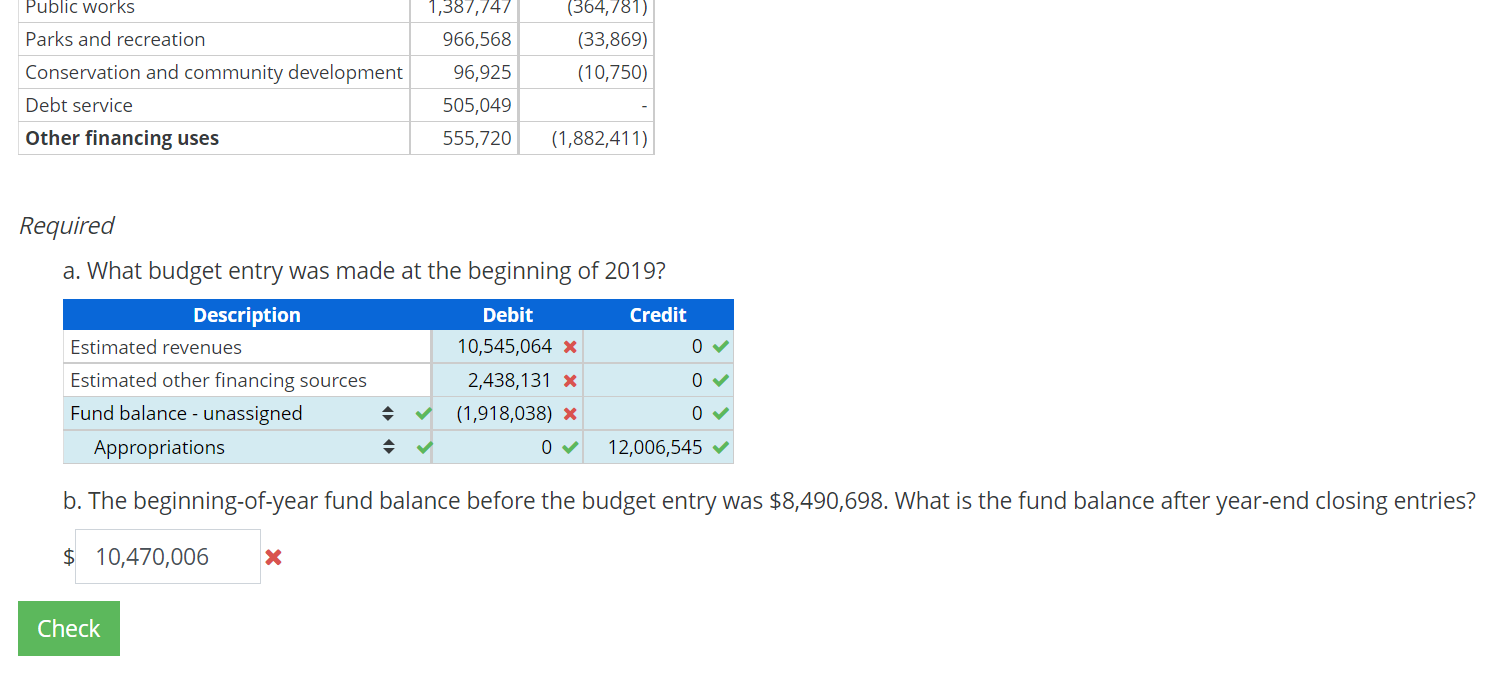This screenshot has width=1511, height=696.
Task: Open the Fund balance - unassigned description selector
Action: [x=388, y=413]
